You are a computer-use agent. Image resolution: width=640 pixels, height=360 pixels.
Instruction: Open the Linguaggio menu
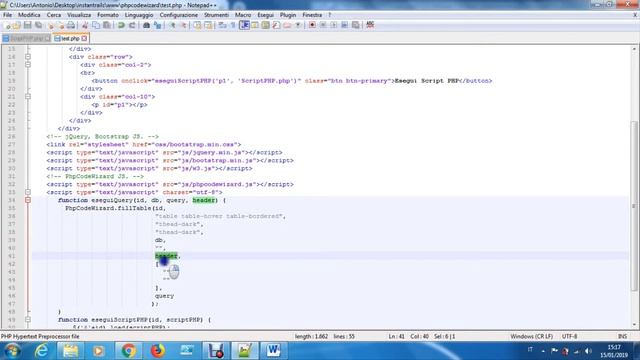click(139, 15)
